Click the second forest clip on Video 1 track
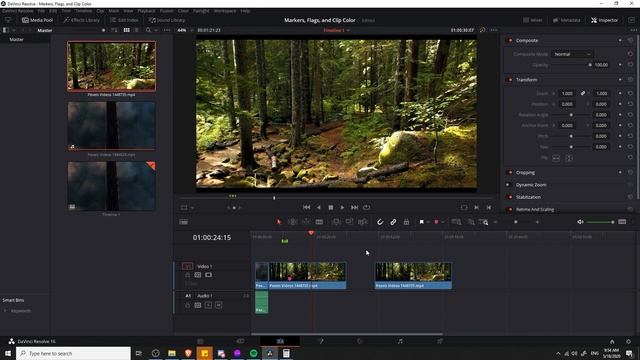The width and height of the screenshot is (640, 360). (413, 276)
